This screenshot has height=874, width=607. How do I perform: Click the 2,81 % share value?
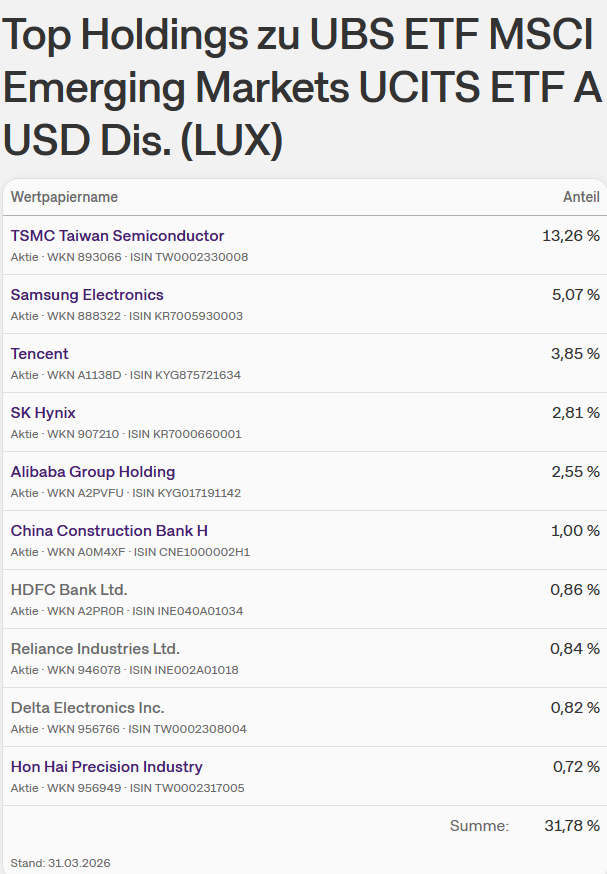tap(576, 413)
